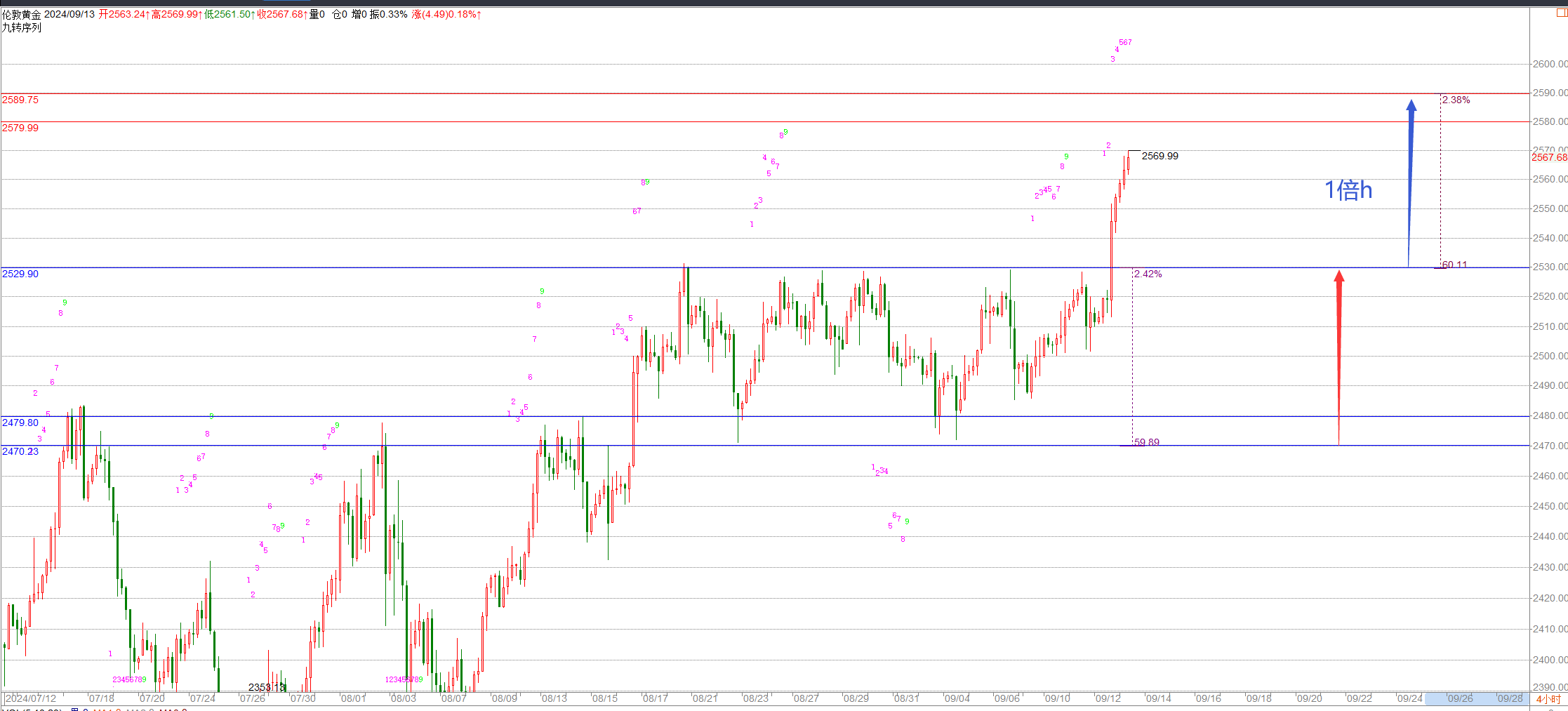Click the 60.11 measurement label

pyautogui.click(x=1455, y=265)
